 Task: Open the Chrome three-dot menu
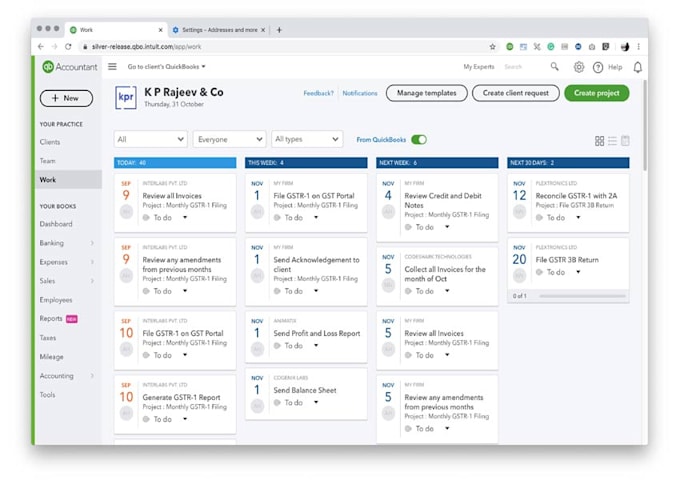[638, 47]
